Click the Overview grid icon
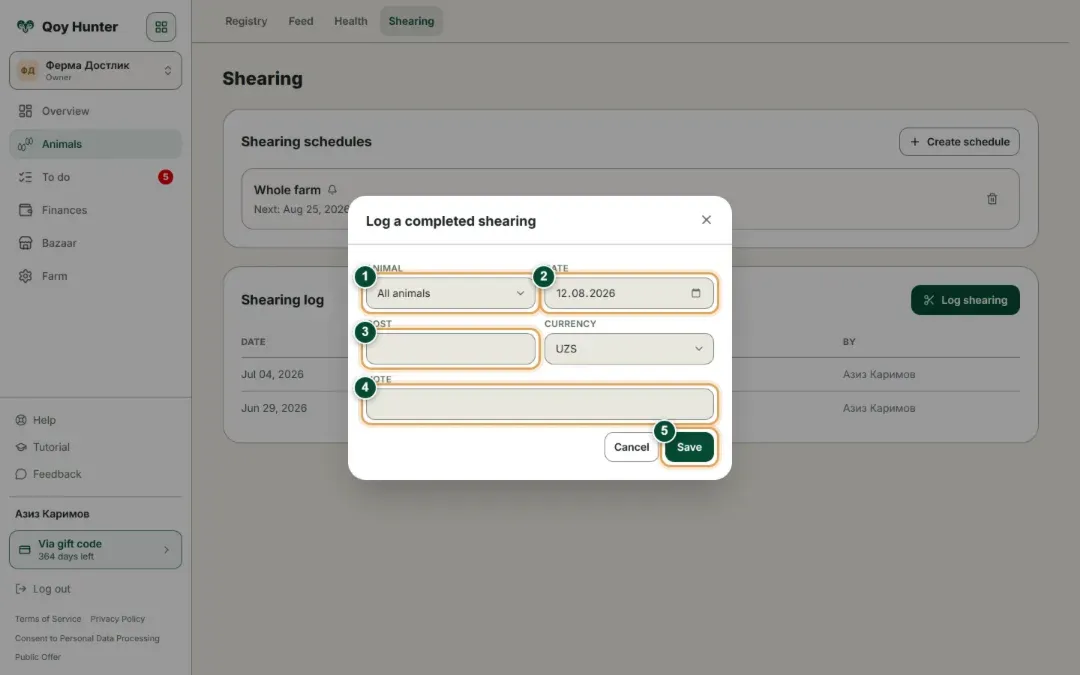This screenshot has width=1080, height=675. (25, 111)
